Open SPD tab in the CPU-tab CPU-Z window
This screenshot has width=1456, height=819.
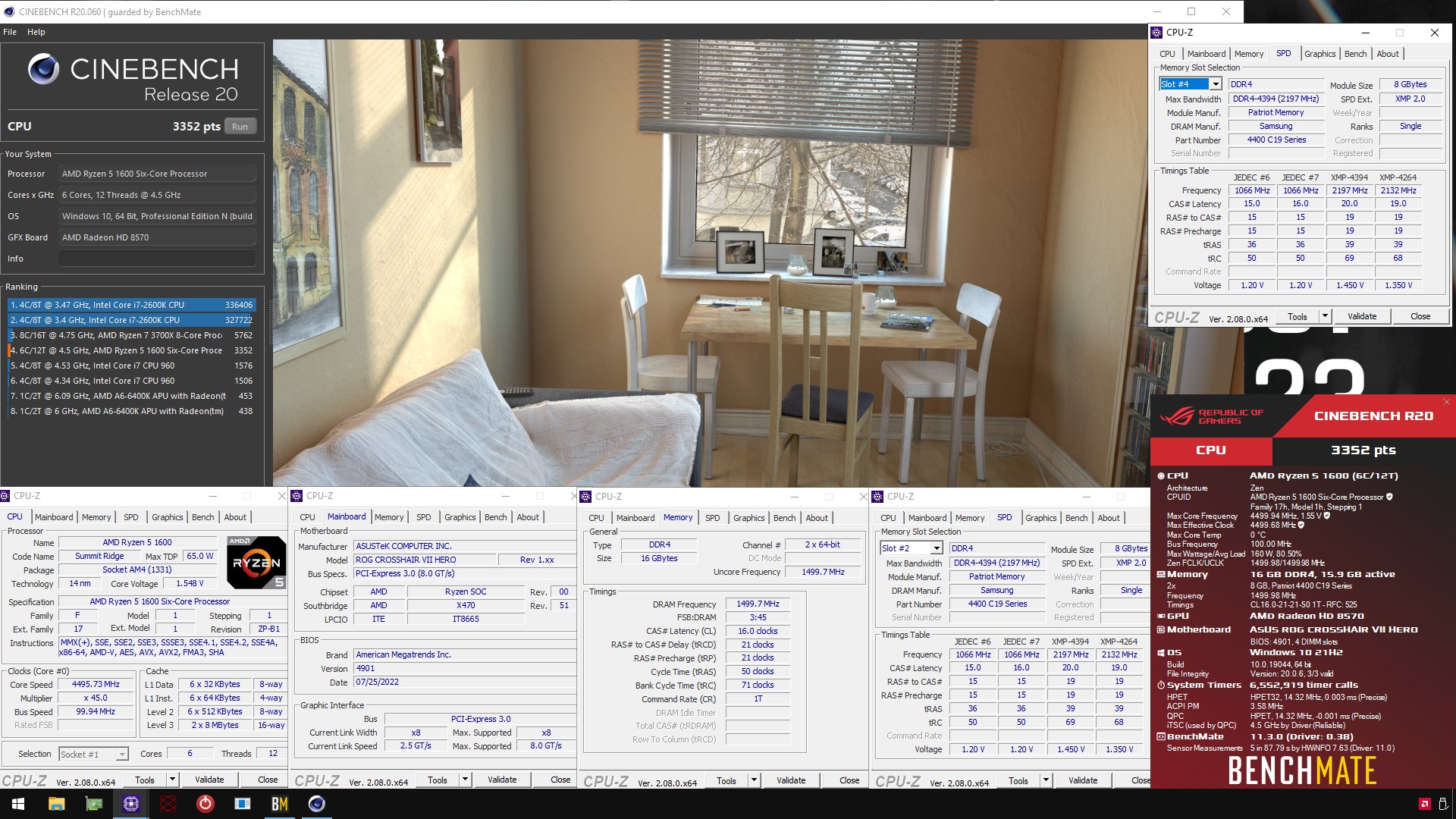click(130, 517)
